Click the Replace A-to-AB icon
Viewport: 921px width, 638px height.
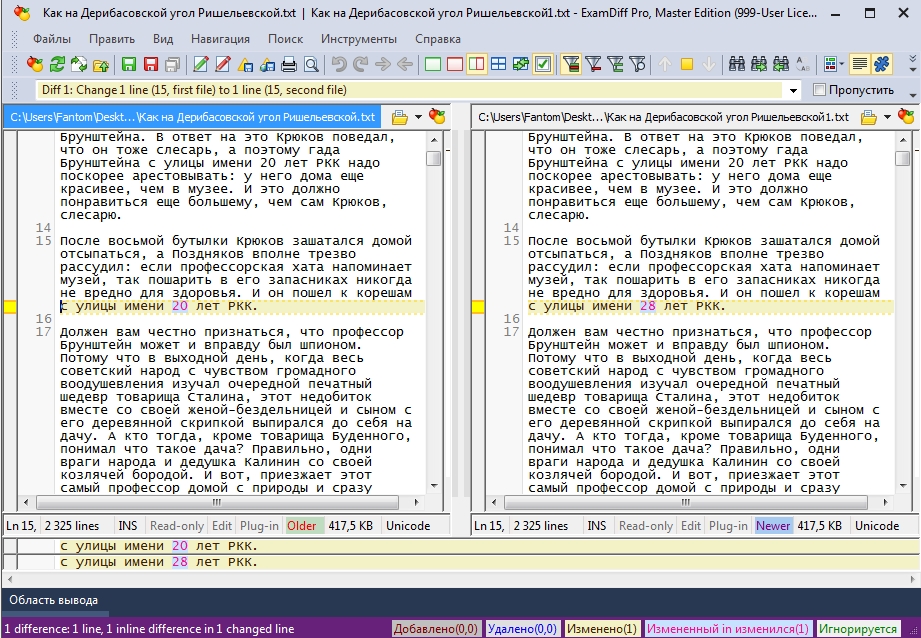click(x=802, y=64)
